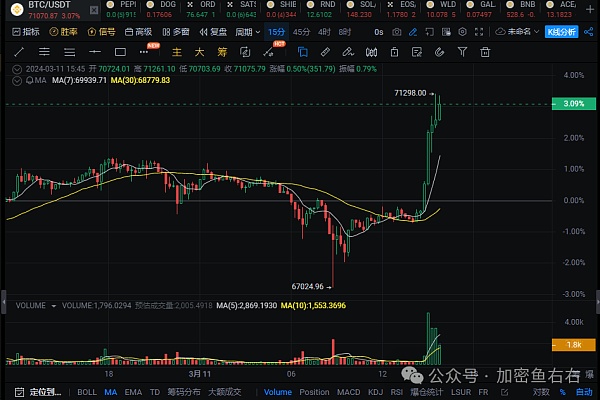Open the filter funnel icon

click(x=462, y=52)
